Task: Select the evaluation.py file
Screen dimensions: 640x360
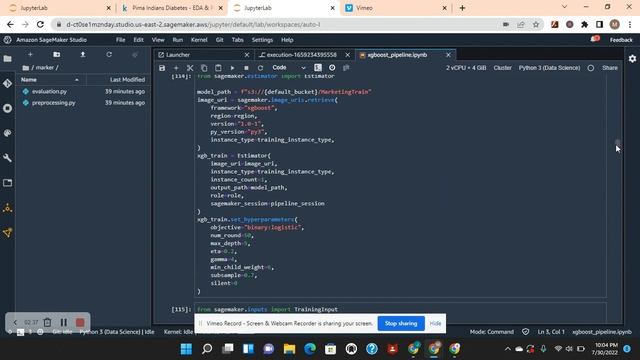Action: (x=84, y=91)
